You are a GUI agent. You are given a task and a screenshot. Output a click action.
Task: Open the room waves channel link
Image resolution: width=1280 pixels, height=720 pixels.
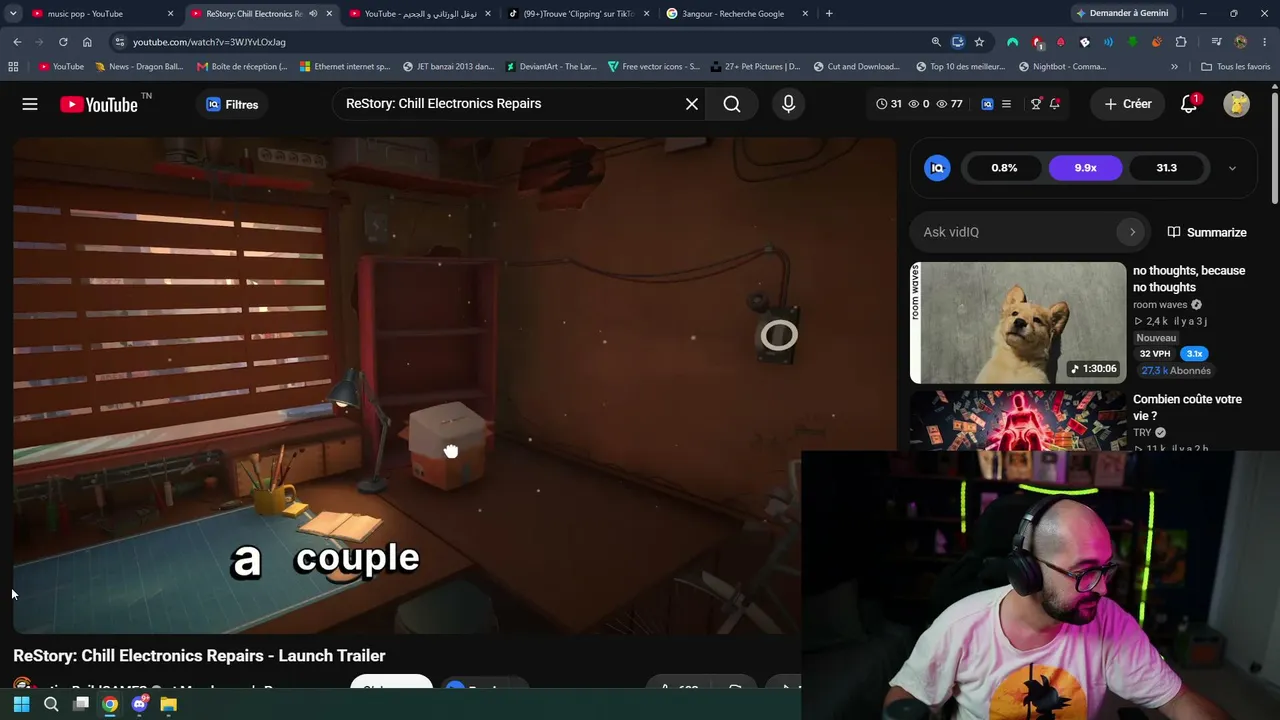coord(1160,305)
